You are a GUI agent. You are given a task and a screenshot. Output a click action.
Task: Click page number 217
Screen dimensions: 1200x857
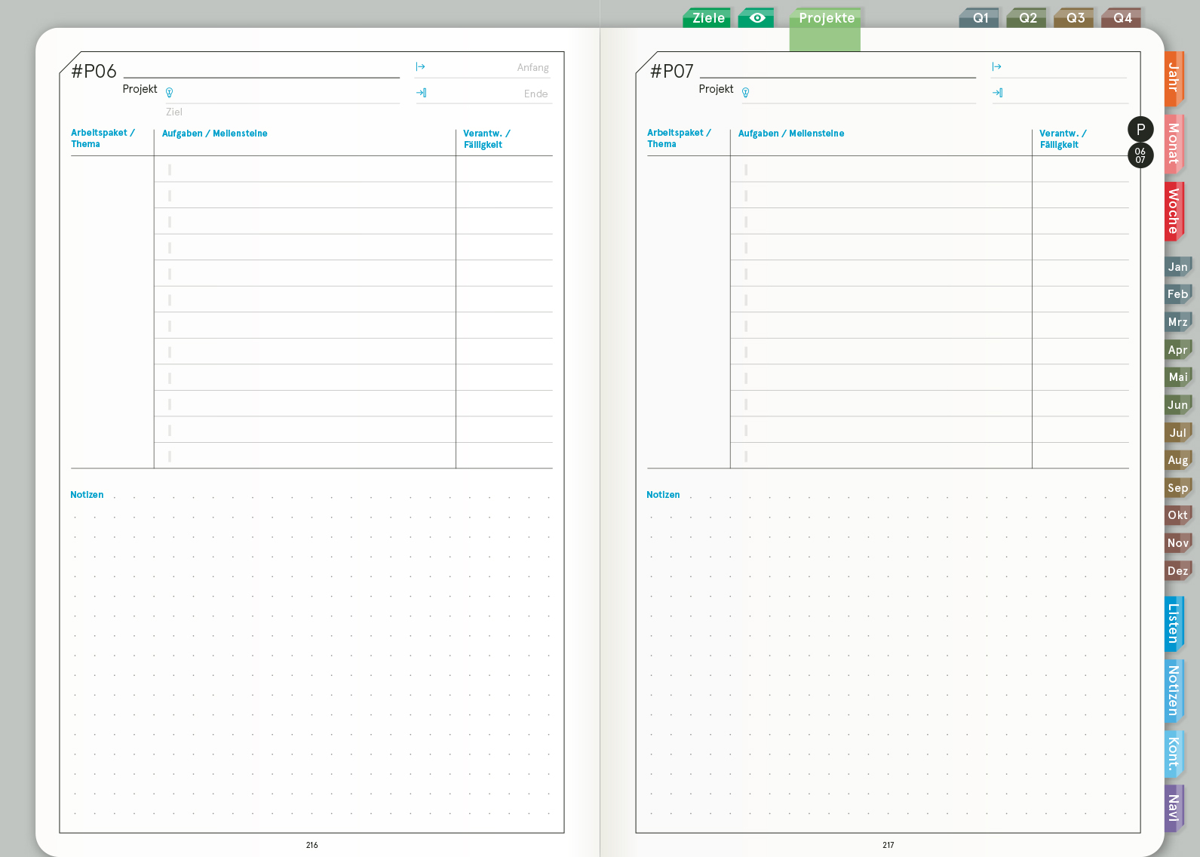pos(888,845)
